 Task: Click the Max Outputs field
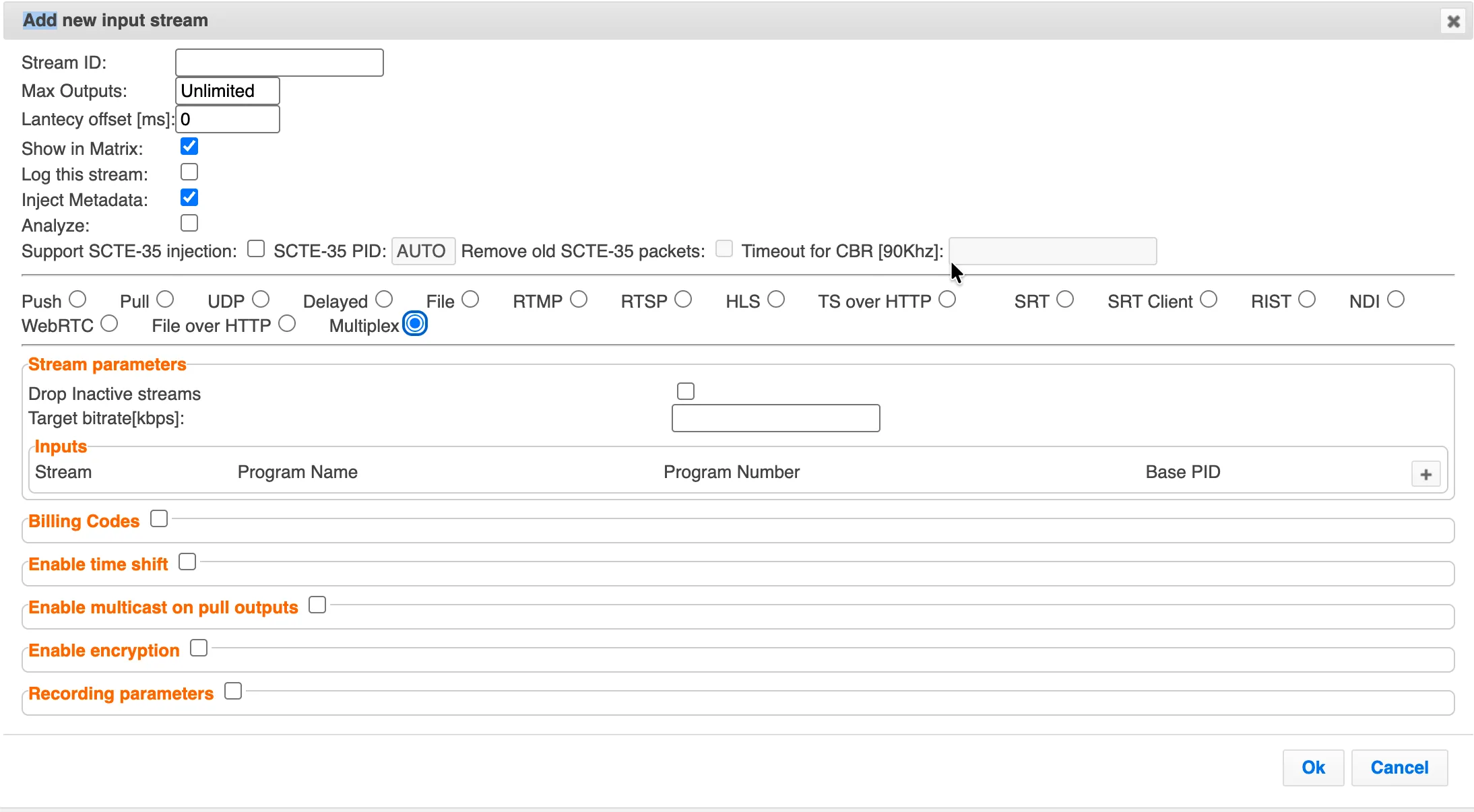tap(228, 91)
